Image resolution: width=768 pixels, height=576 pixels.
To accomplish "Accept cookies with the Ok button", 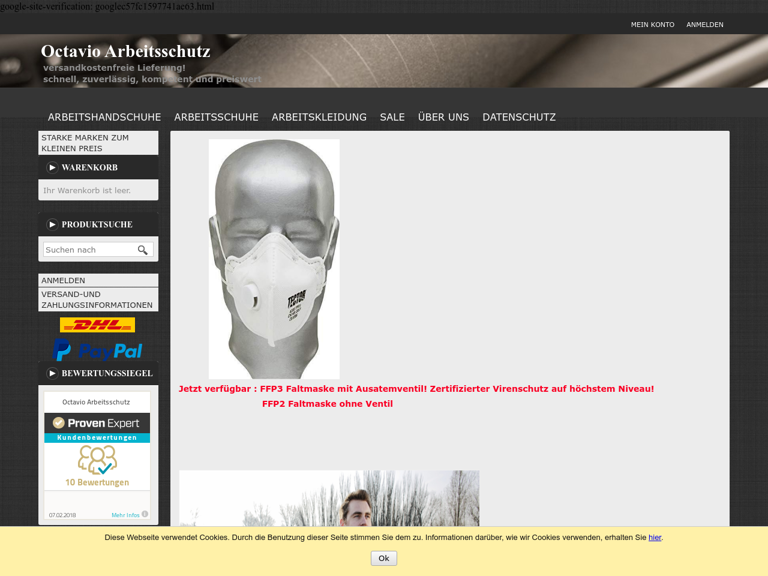I will coord(383,559).
